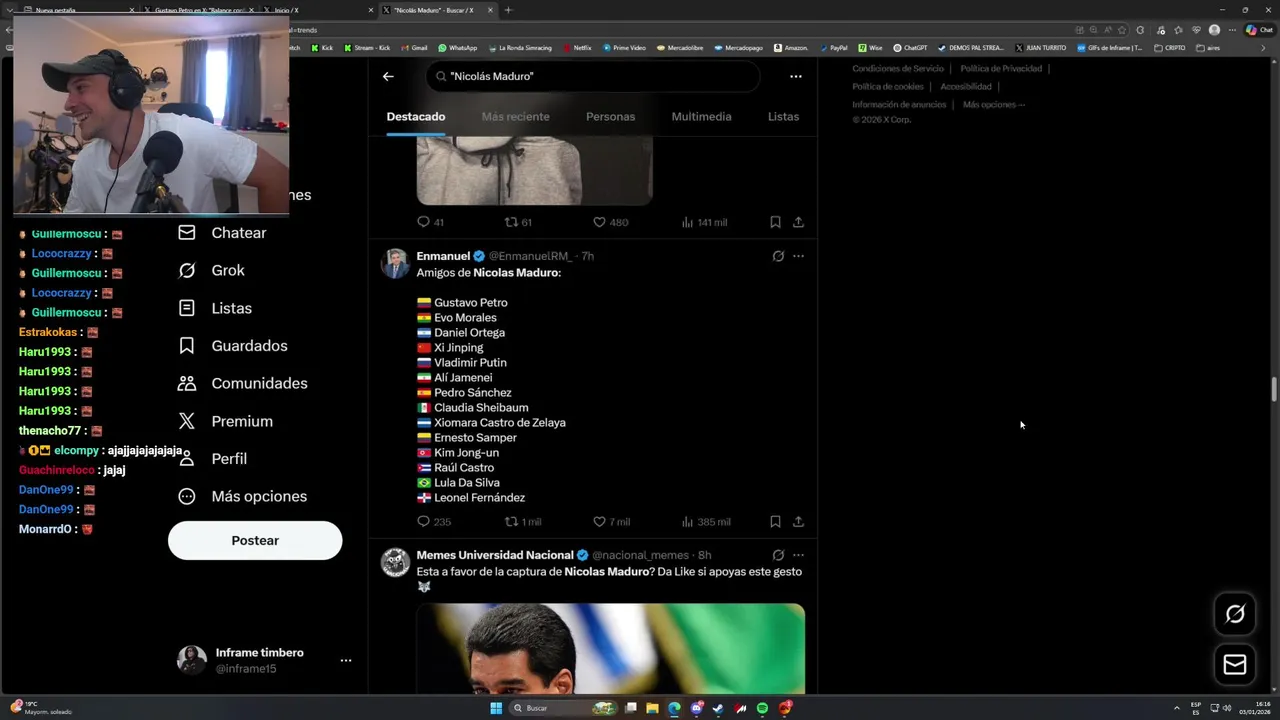The height and width of the screenshot is (720, 1280).
Task: Click the Inframe timbero profile avatar
Action: 192,660
